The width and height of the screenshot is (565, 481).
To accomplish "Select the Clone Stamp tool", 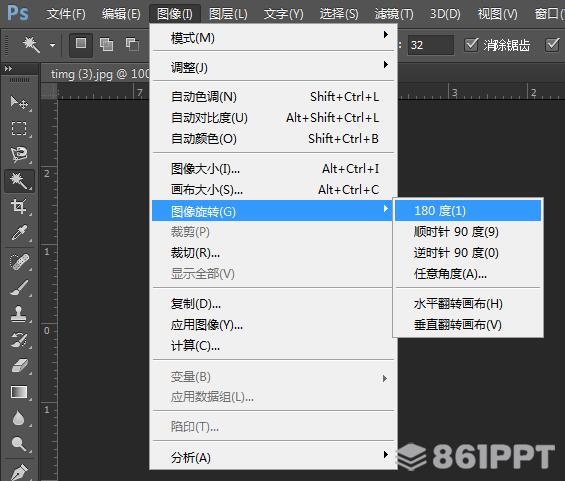I will (19, 313).
